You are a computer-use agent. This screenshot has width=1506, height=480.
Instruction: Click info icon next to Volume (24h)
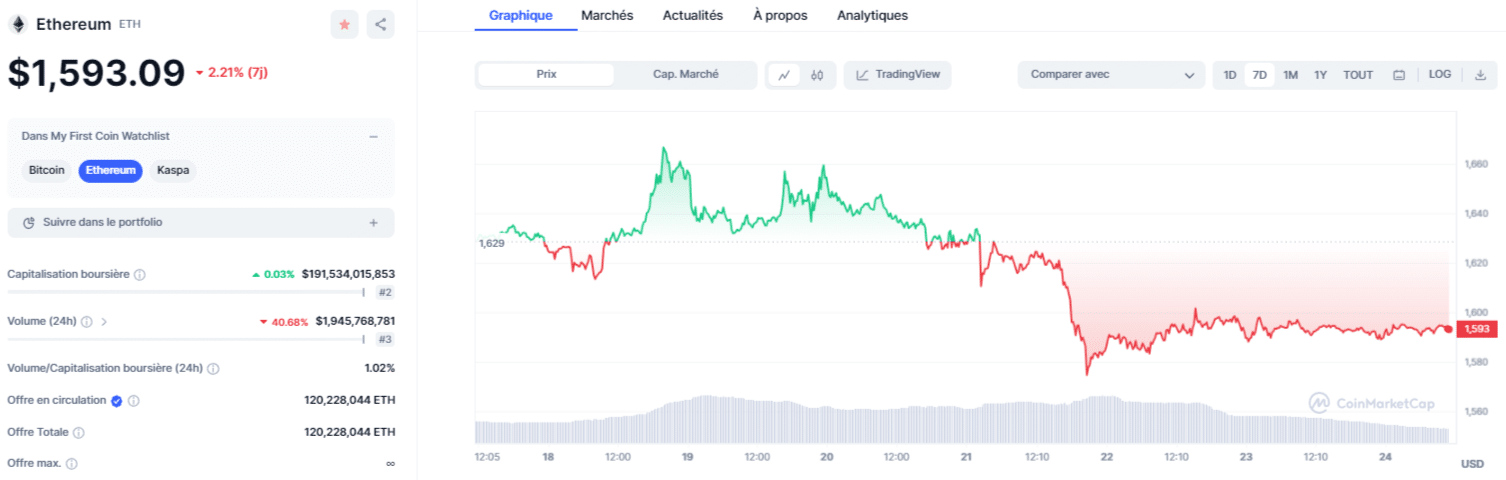(87, 322)
